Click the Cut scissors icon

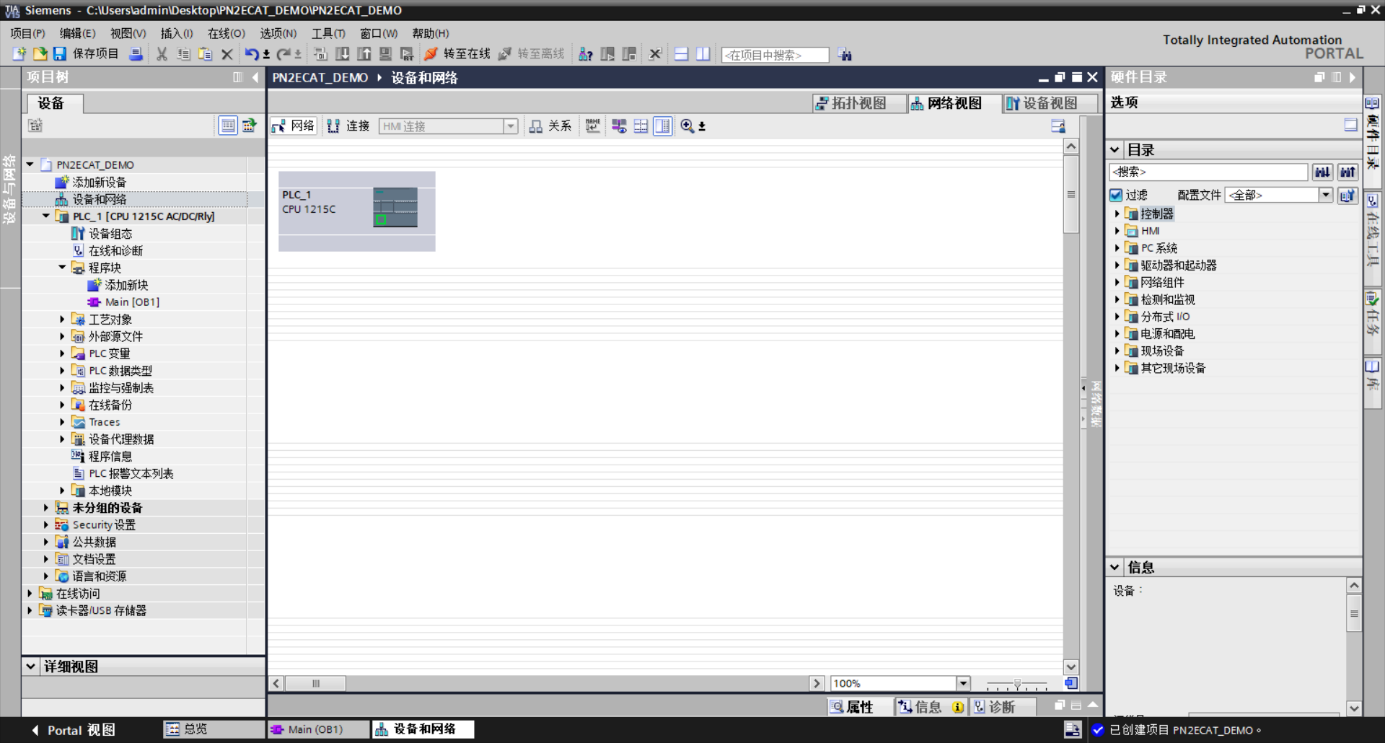[x=161, y=54]
